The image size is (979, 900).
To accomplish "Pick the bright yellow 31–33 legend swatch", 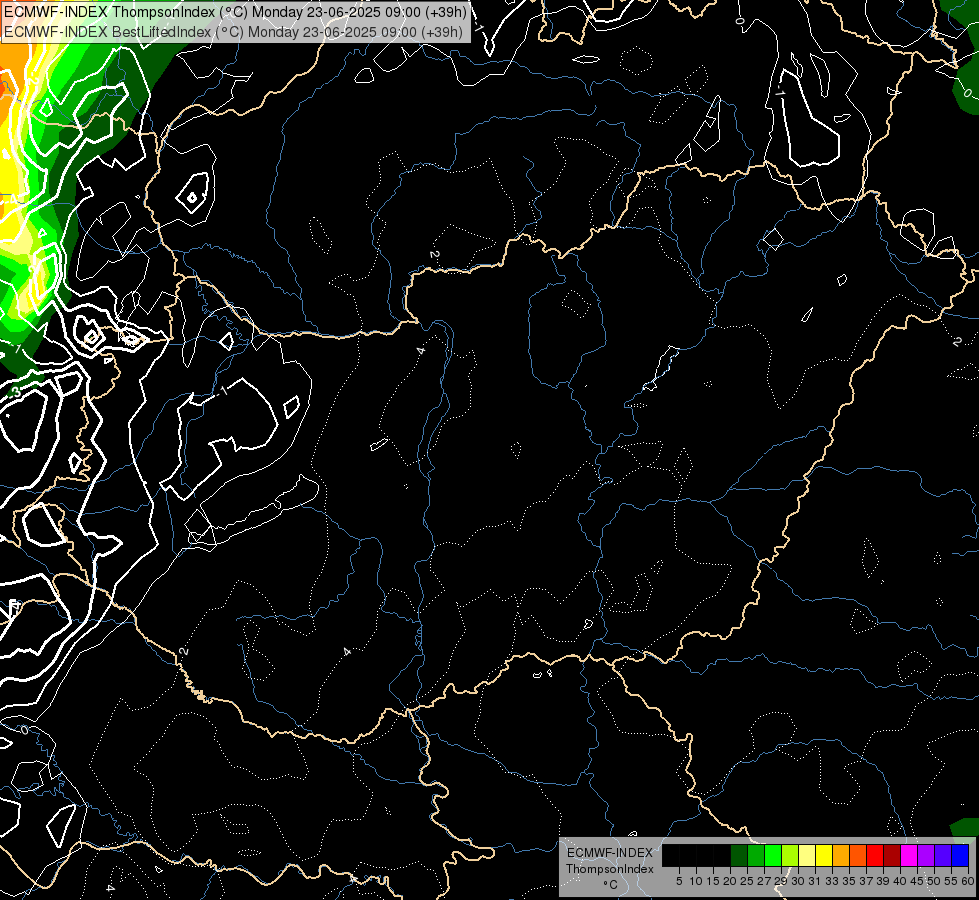I will coord(824,855).
